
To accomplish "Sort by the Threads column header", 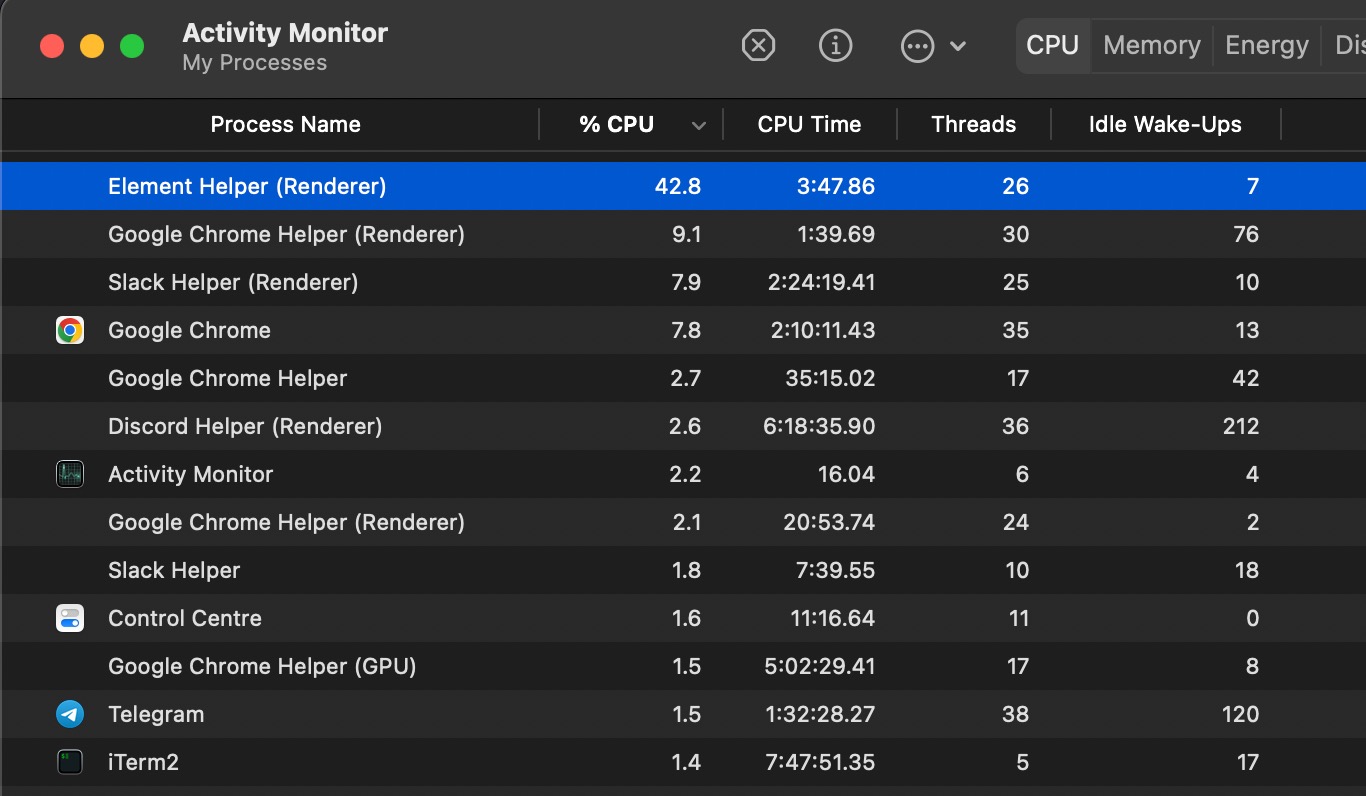I will [973, 125].
